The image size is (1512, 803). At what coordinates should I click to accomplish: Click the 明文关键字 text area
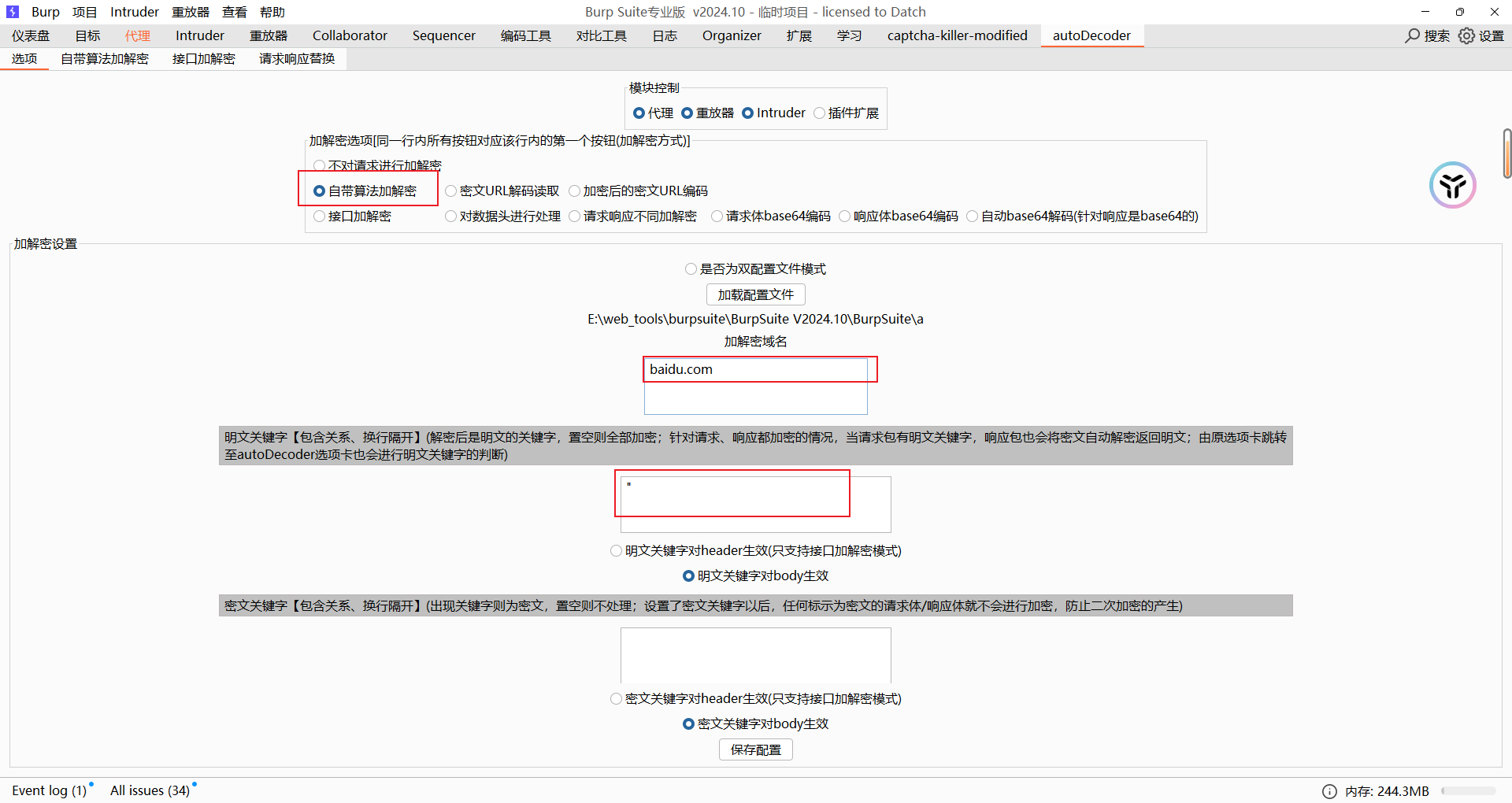[756, 505]
